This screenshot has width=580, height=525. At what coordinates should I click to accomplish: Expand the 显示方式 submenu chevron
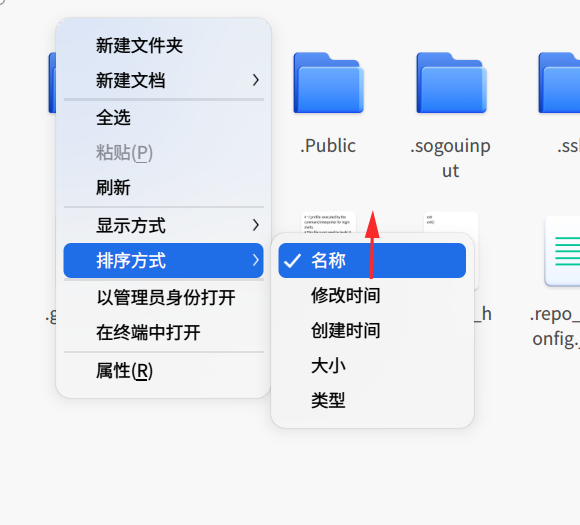(x=256, y=225)
